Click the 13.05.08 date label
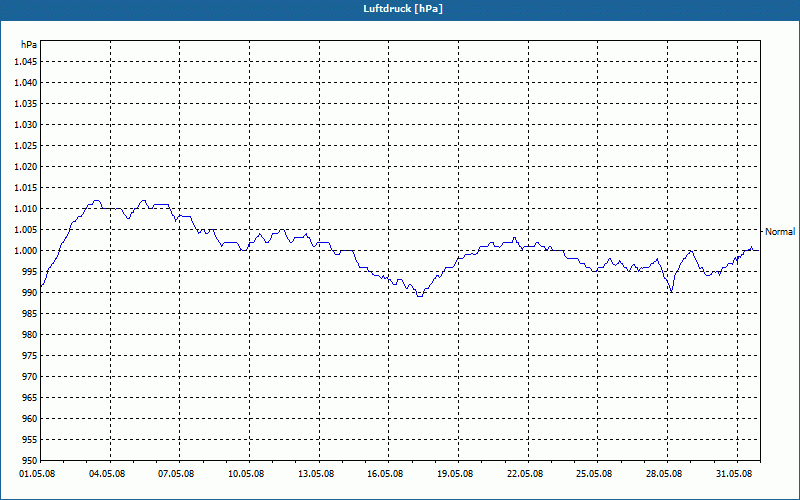The width and height of the screenshot is (800, 500). (x=316, y=473)
